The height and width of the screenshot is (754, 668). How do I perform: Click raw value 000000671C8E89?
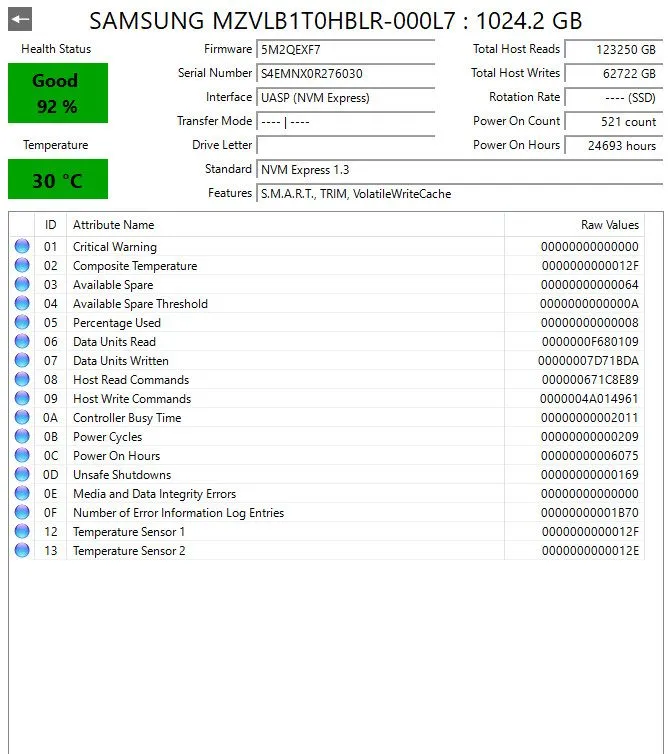pyautogui.click(x=590, y=380)
